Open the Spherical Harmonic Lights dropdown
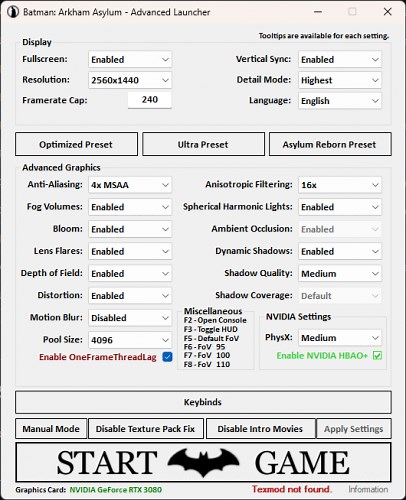 pyautogui.click(x=340, y=207)
